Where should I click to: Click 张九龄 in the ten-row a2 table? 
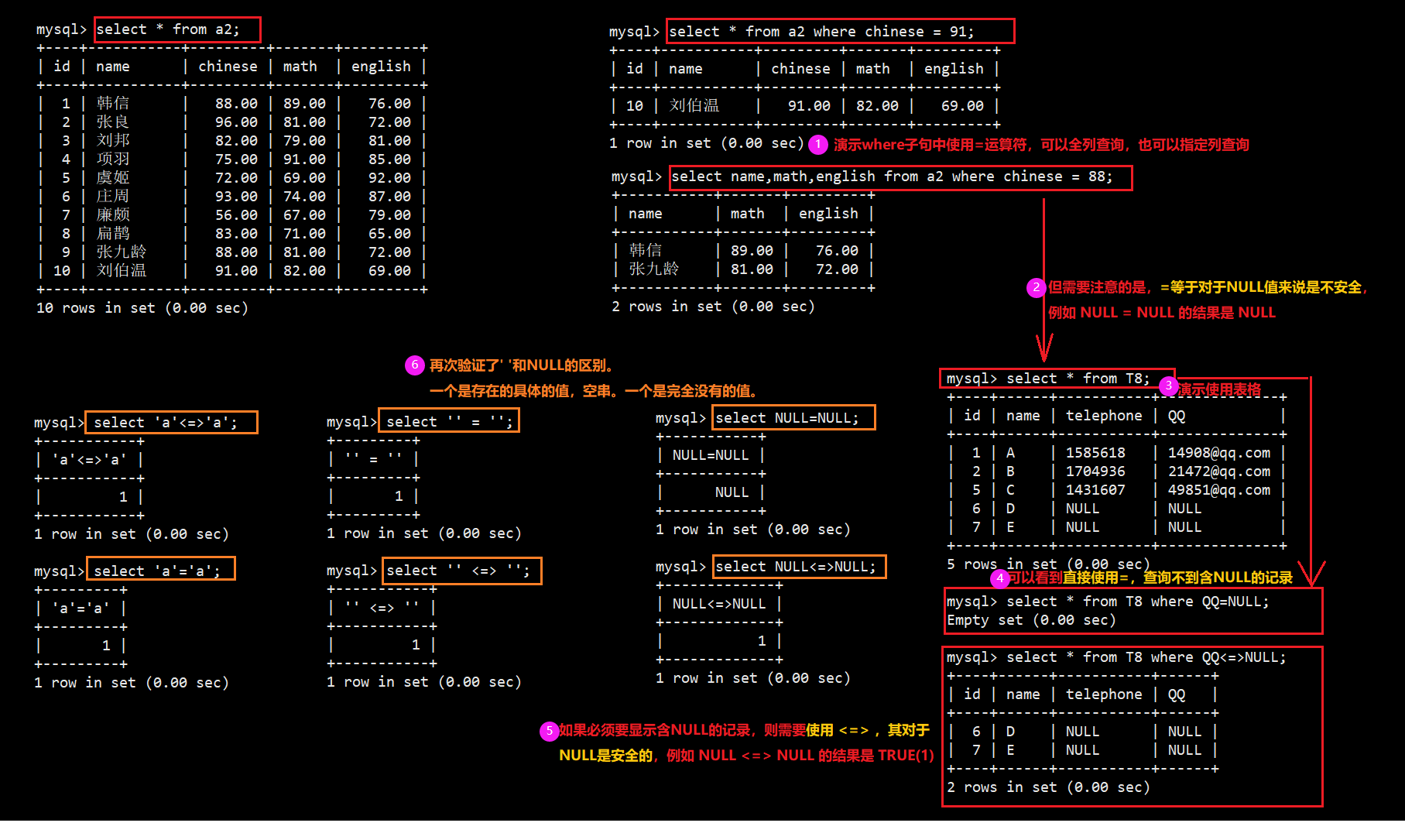(x=122, y=252)
